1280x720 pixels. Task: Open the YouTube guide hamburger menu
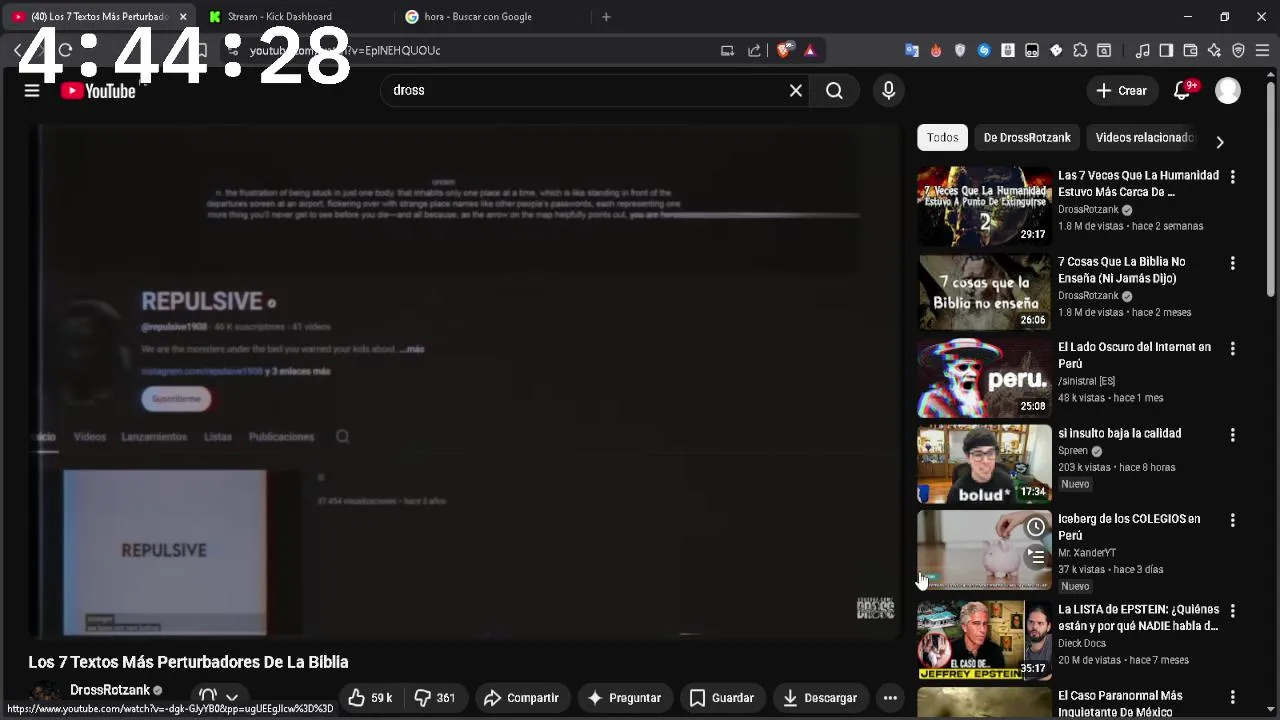pos(32,91)
